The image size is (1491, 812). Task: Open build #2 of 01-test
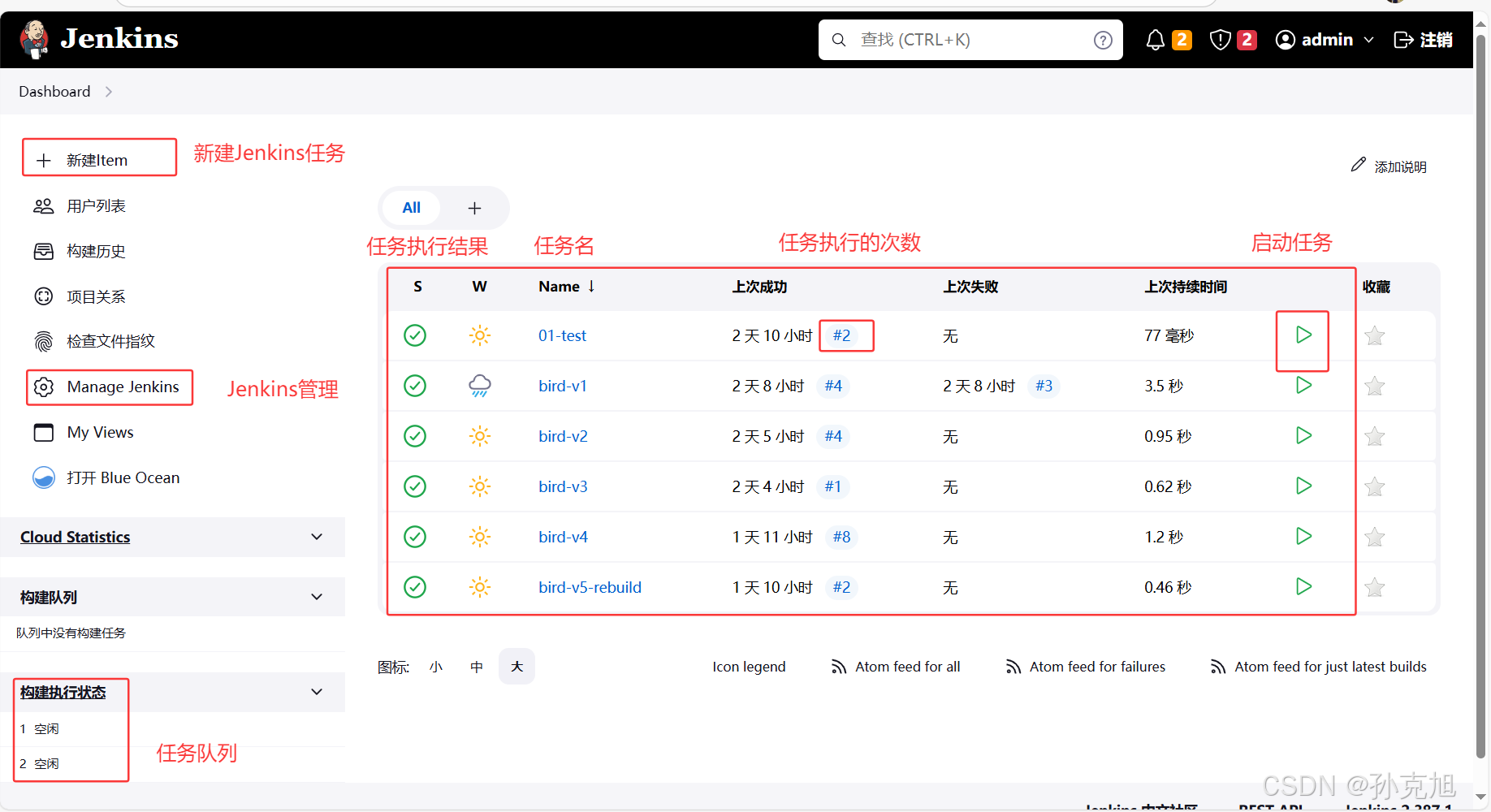click(x=841, y=335)
